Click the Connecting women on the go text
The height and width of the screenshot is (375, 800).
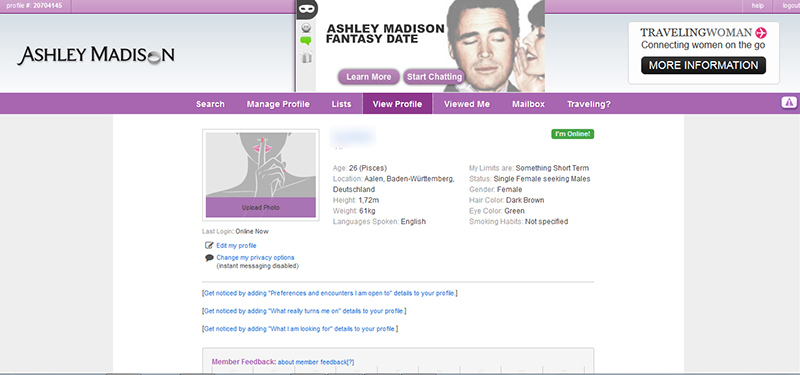(704, 45)
